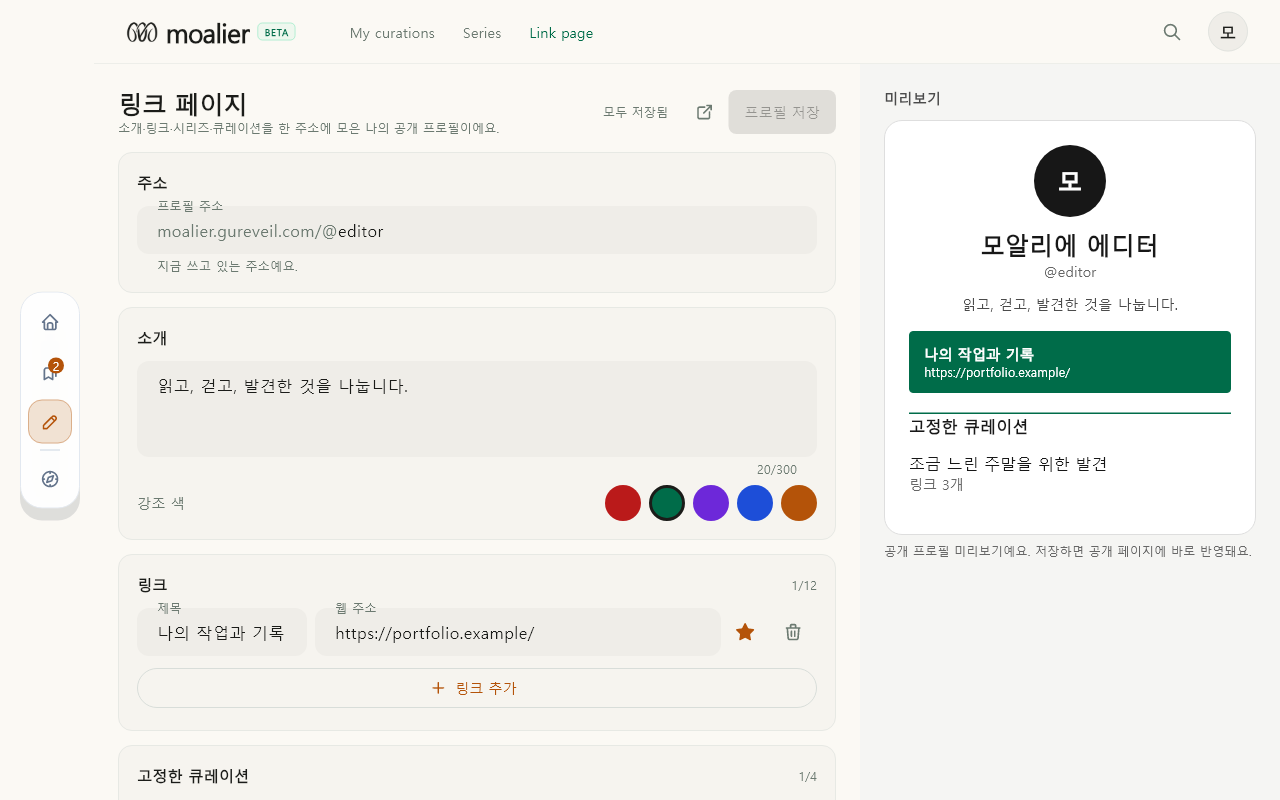Click the 1/4 pinned curation counter
The height and width of the screenshot is (800, 1280).
tap(807, 777)
